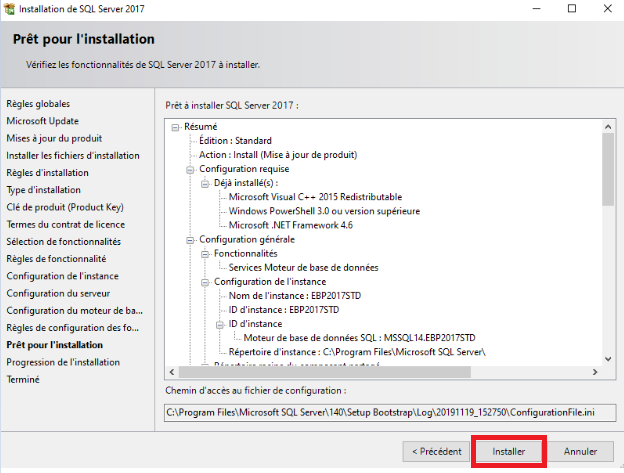Open Configuration du serveur step

(x=58, y=293)
